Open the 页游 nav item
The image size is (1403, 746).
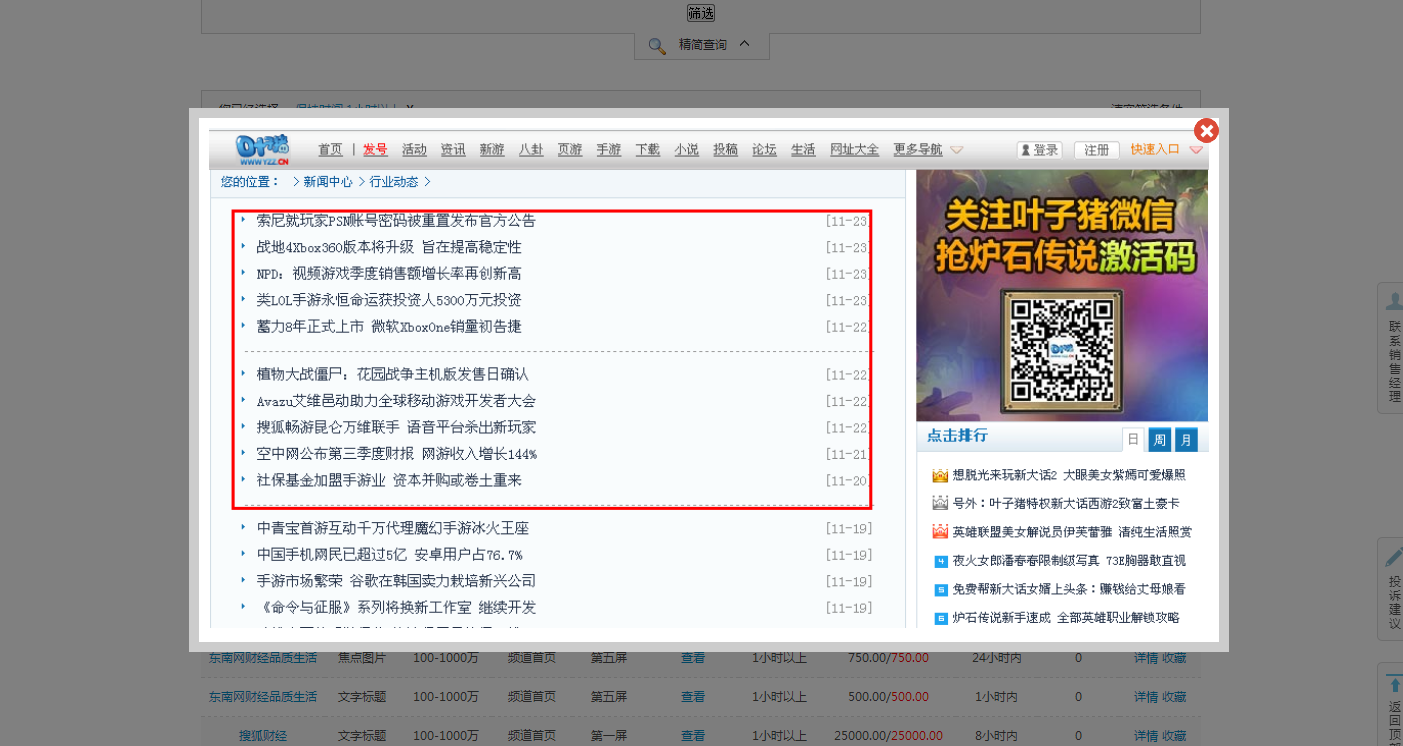click(x=570, y=150)
